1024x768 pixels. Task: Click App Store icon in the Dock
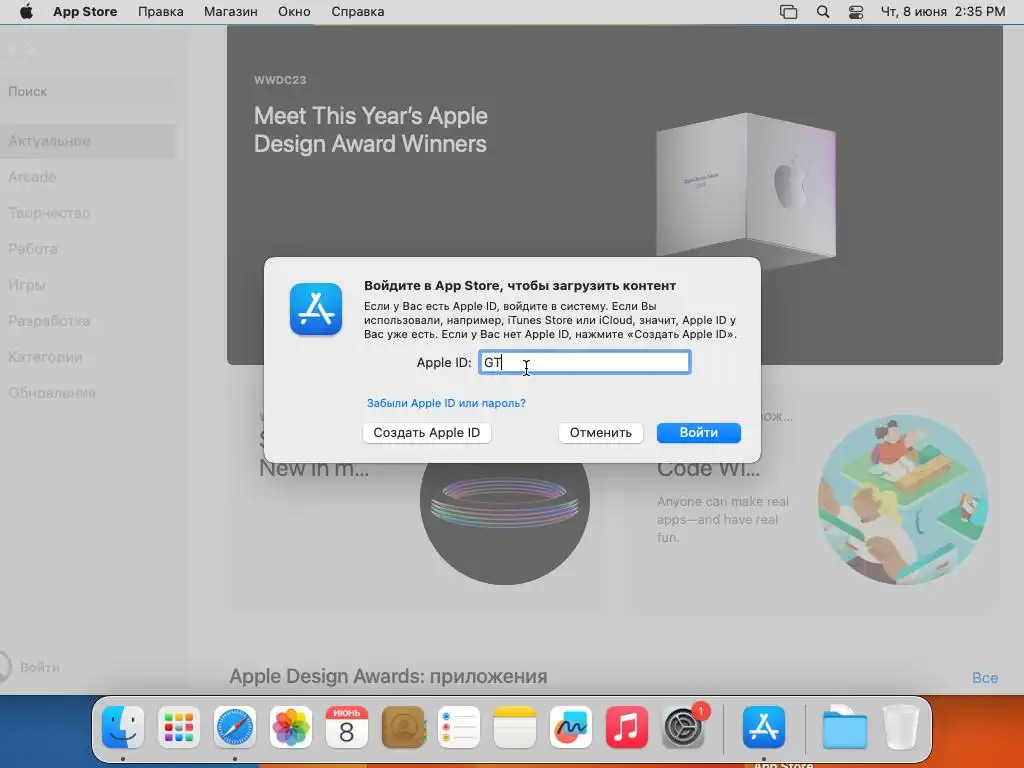click(764, 727)
